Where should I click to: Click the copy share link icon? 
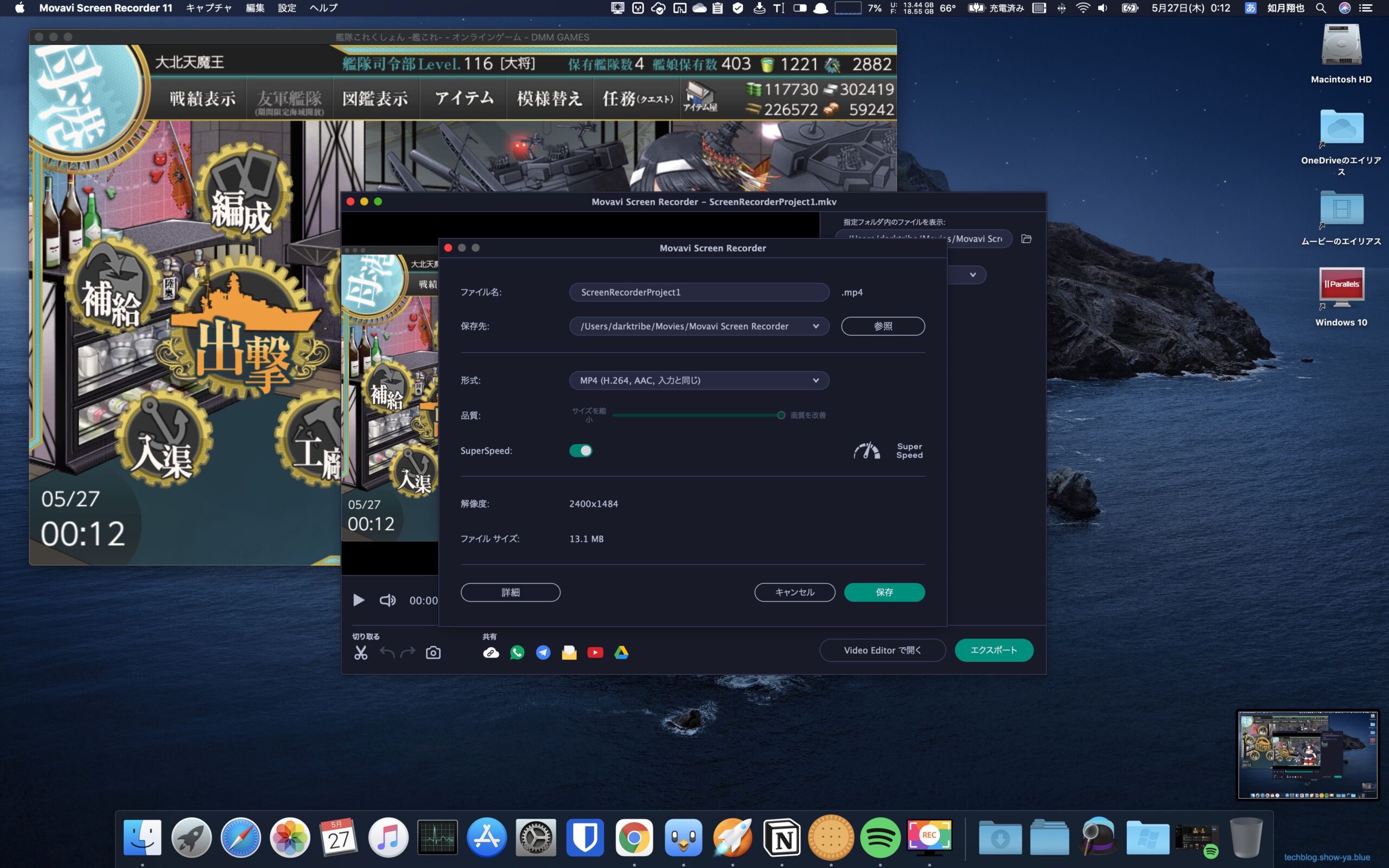coord(490,653)
